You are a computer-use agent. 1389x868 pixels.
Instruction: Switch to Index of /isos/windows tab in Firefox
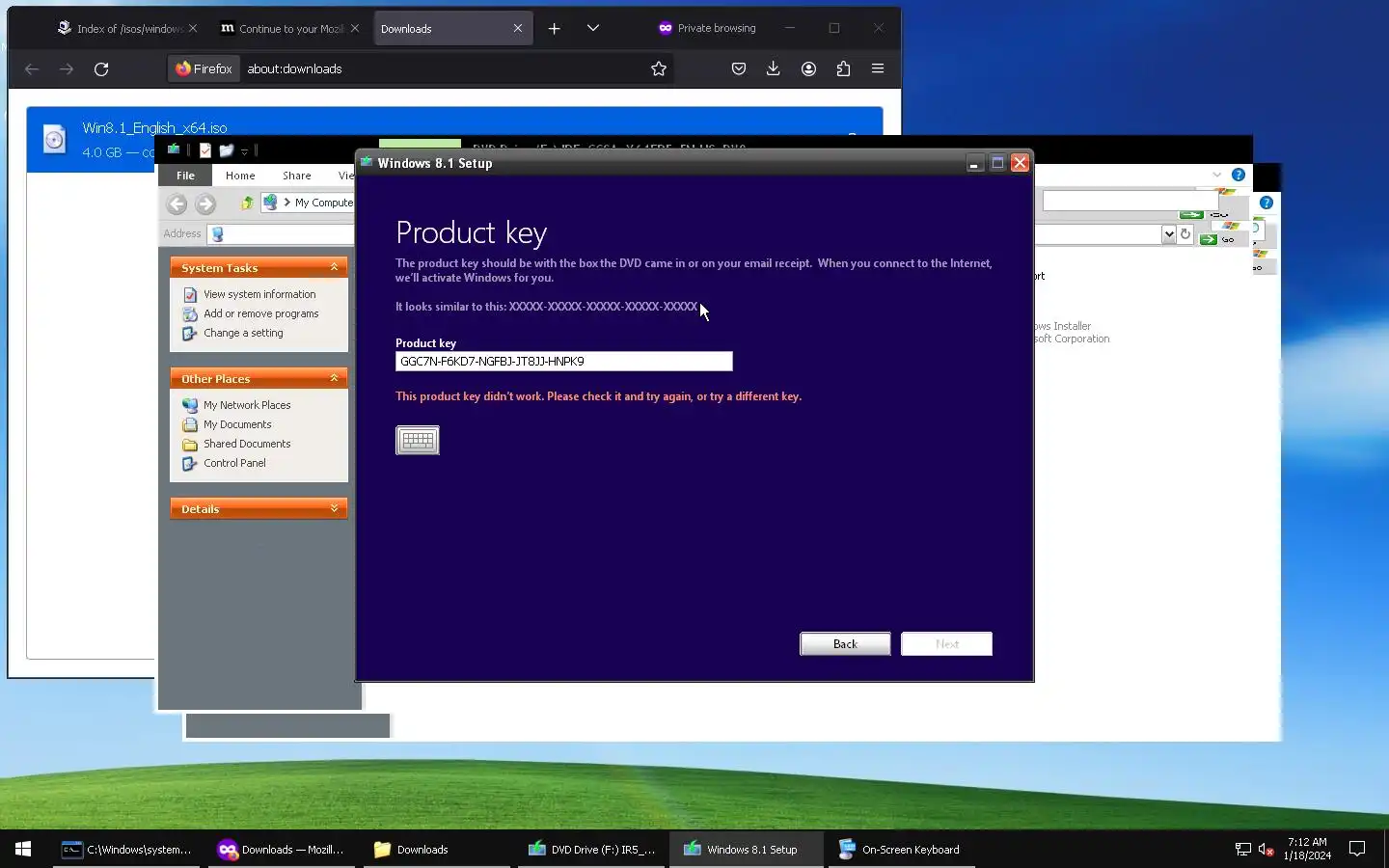[x=127, y=29]
